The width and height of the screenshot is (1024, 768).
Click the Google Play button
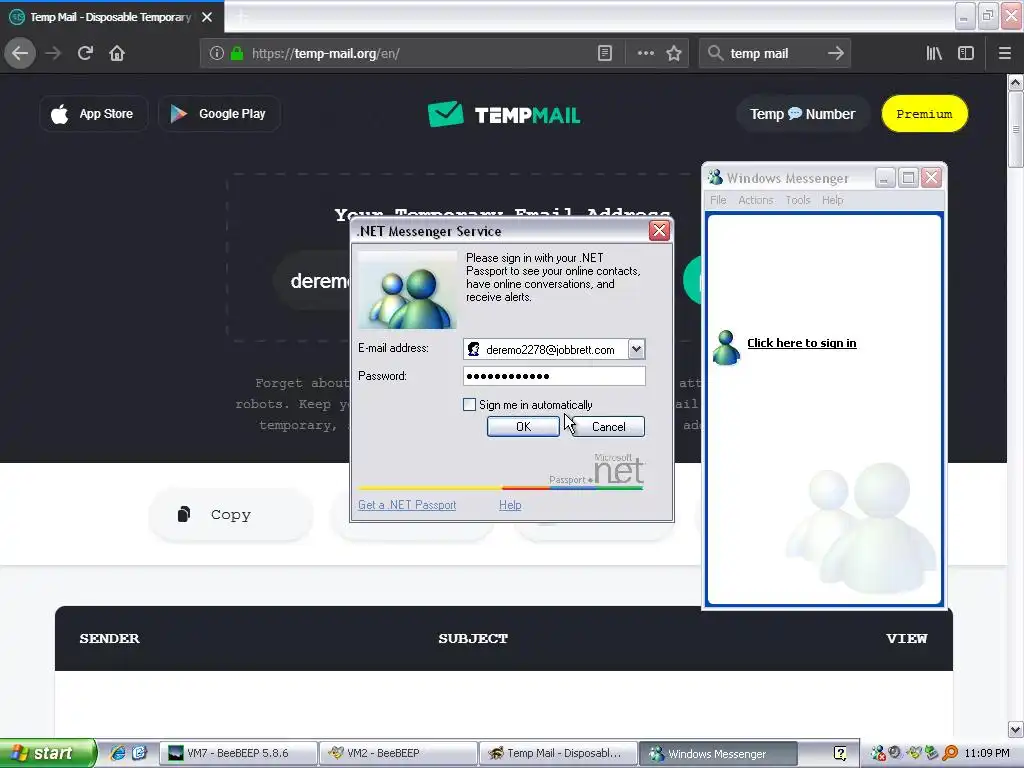(x=219, y=114)
